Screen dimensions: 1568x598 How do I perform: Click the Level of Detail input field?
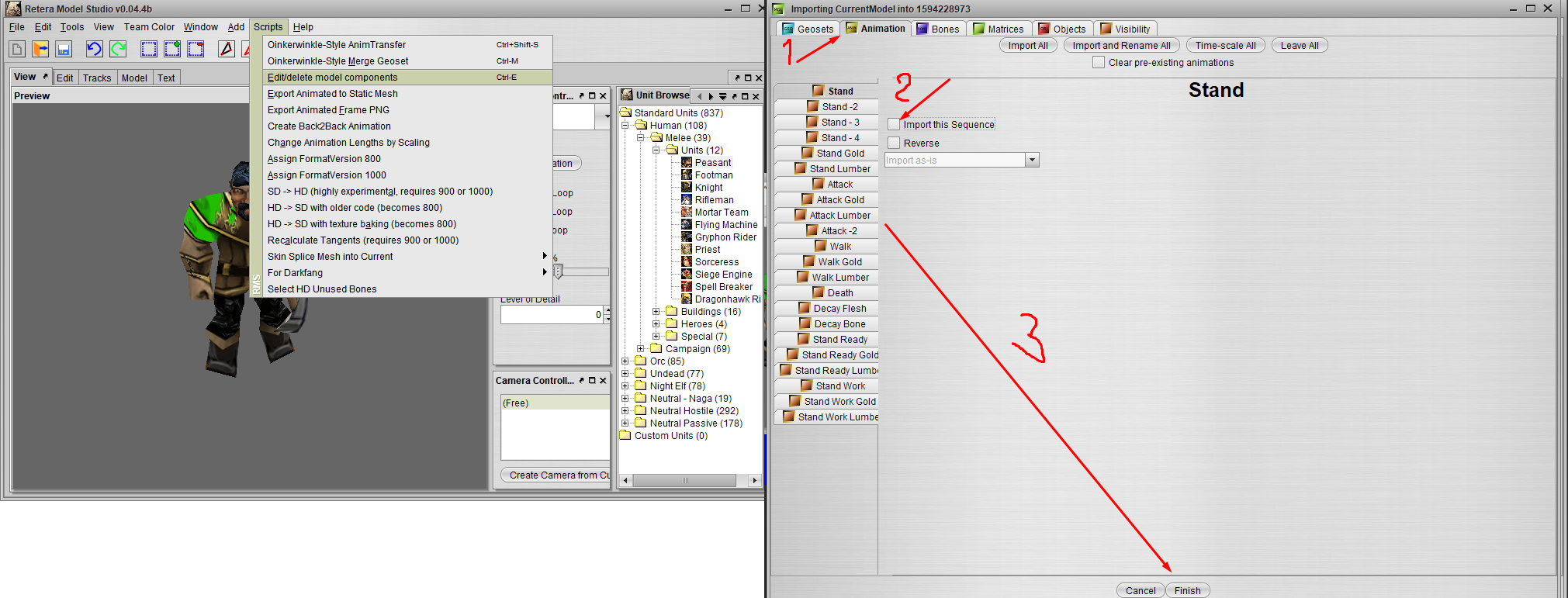552,314
